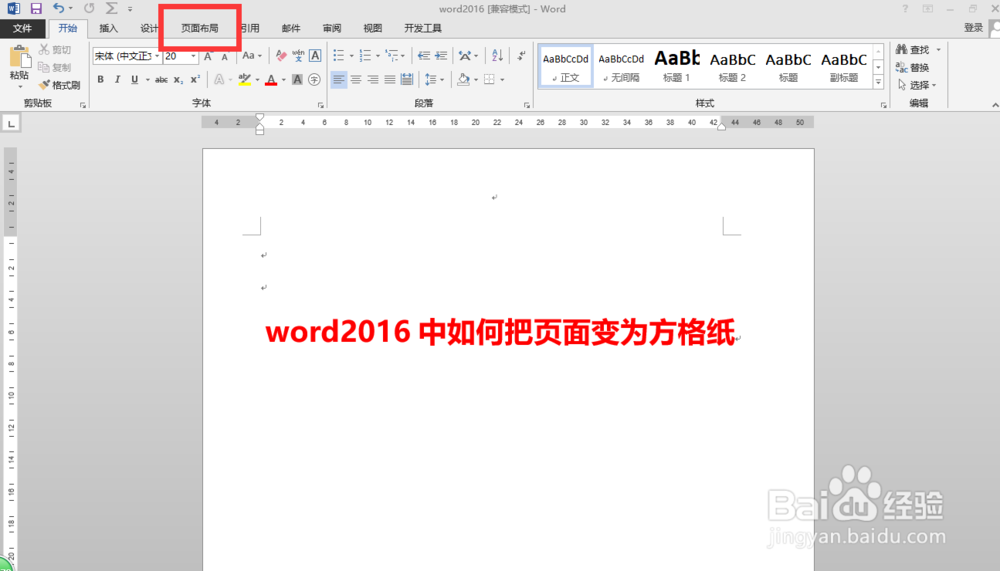This screenshot has height=571, width=1000.
Task: Click the Format Painter (格式刷) button
Action: pos(59,85)
